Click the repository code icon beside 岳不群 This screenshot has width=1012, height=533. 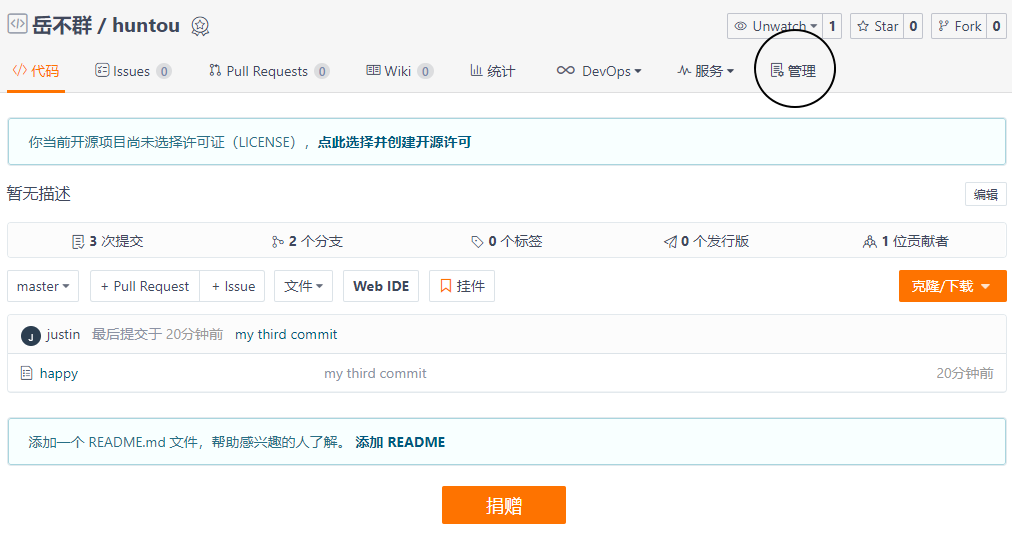pyautogui.click(x=17, y=25)
